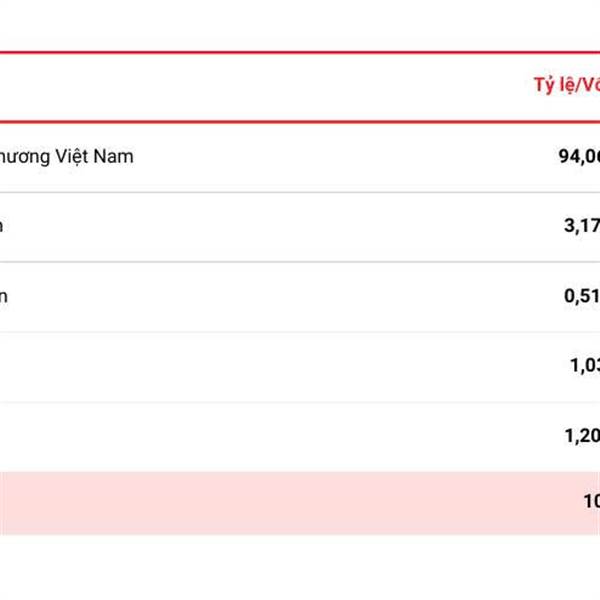Select the 1,03 ratio cell
This screenshot has width=600, height=600.
tap(585, 365)
